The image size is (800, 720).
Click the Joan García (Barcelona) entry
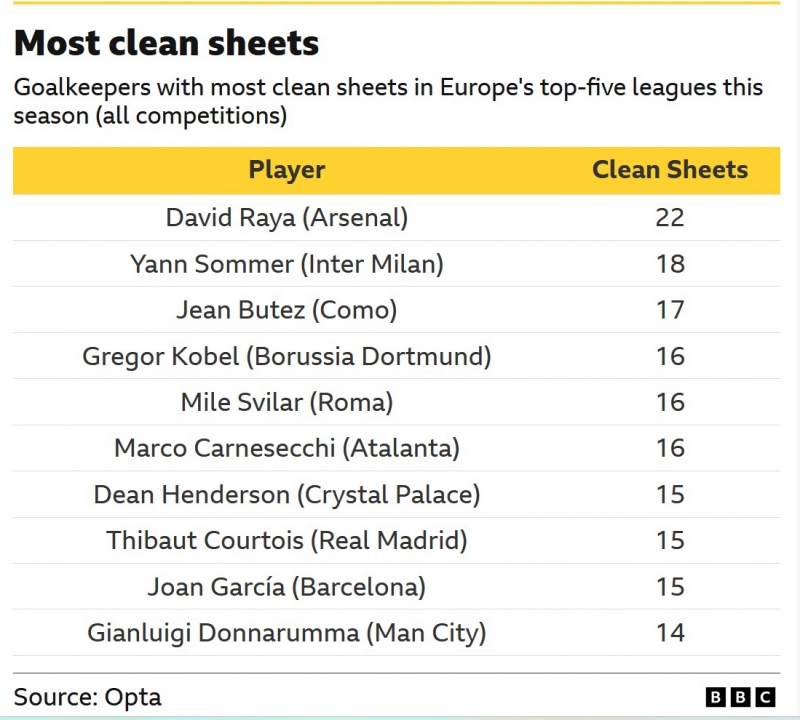287,586
